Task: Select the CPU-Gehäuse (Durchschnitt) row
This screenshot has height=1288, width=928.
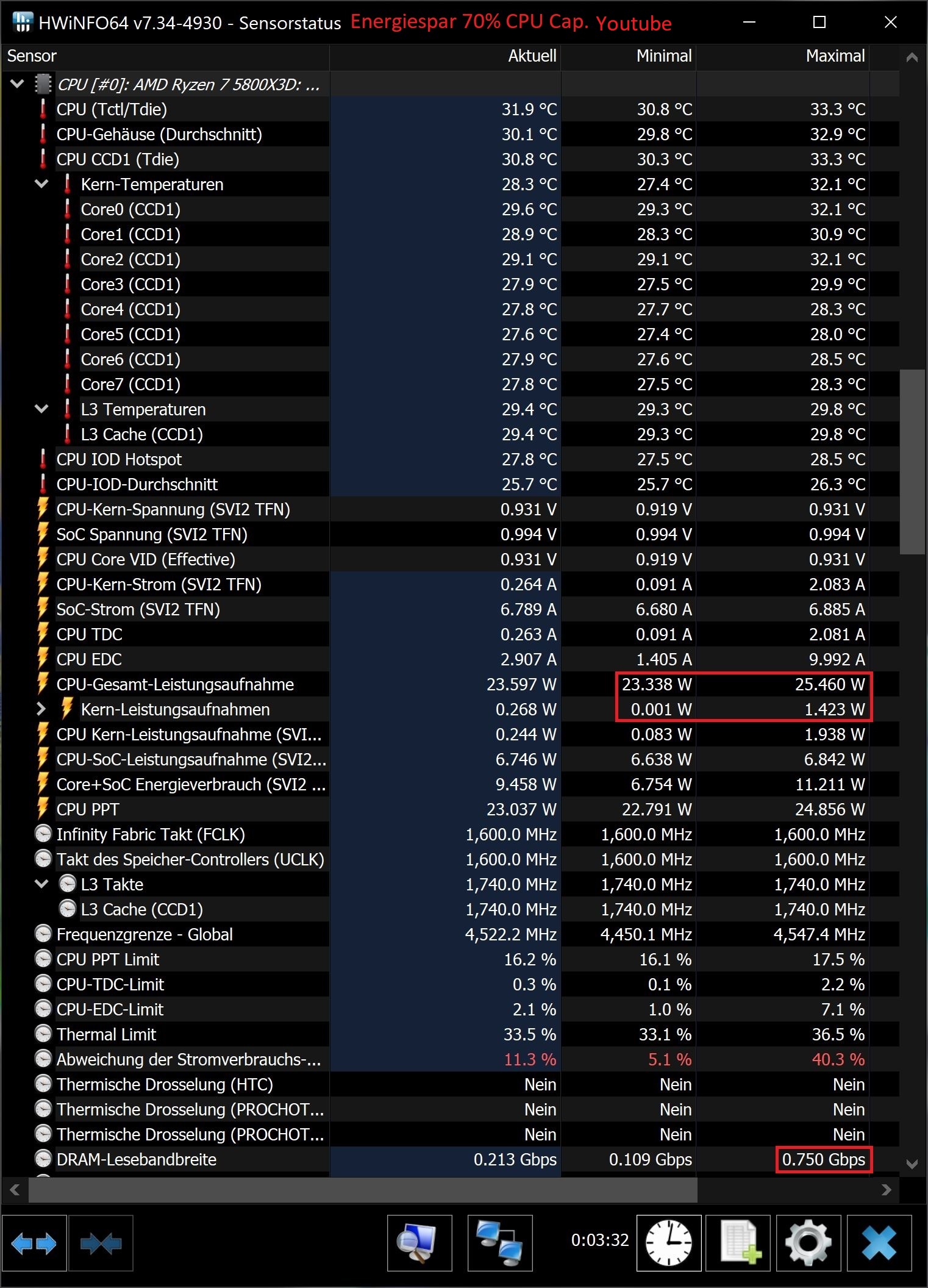Action: click(x=451, y=134)
